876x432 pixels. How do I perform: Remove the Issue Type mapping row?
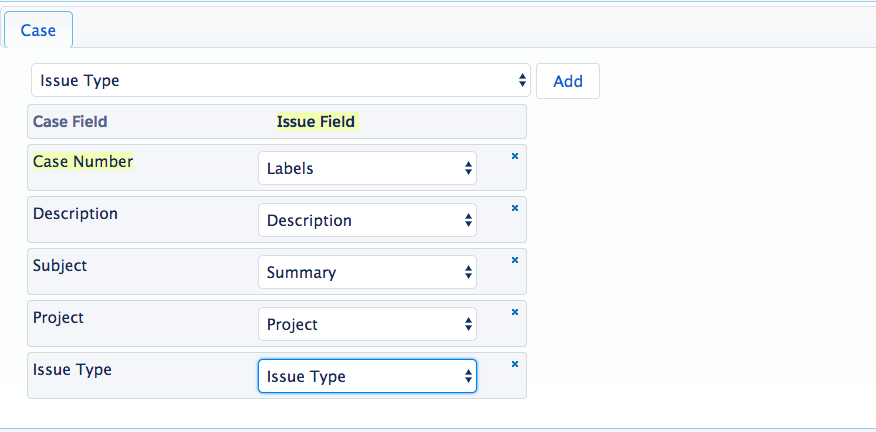click(x=515, y=364)
